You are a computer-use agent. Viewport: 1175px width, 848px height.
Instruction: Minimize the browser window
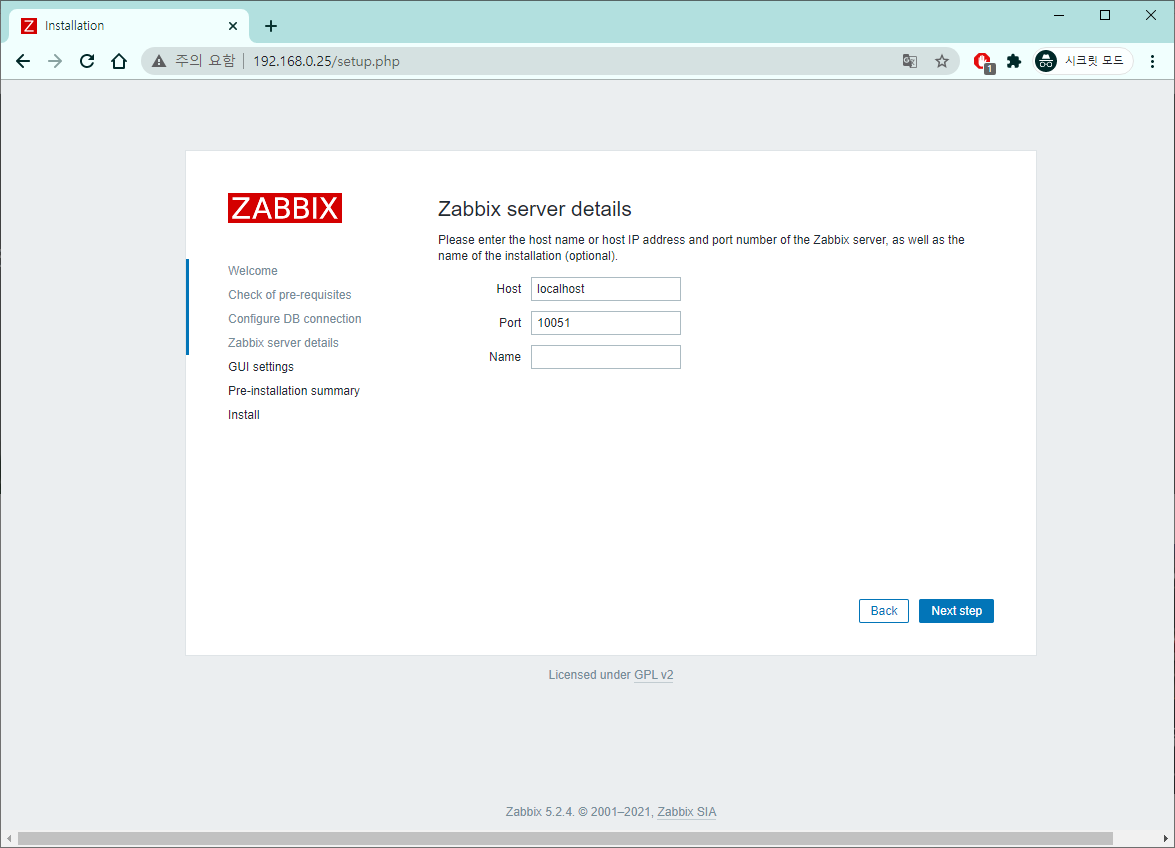pos(1059,16)
